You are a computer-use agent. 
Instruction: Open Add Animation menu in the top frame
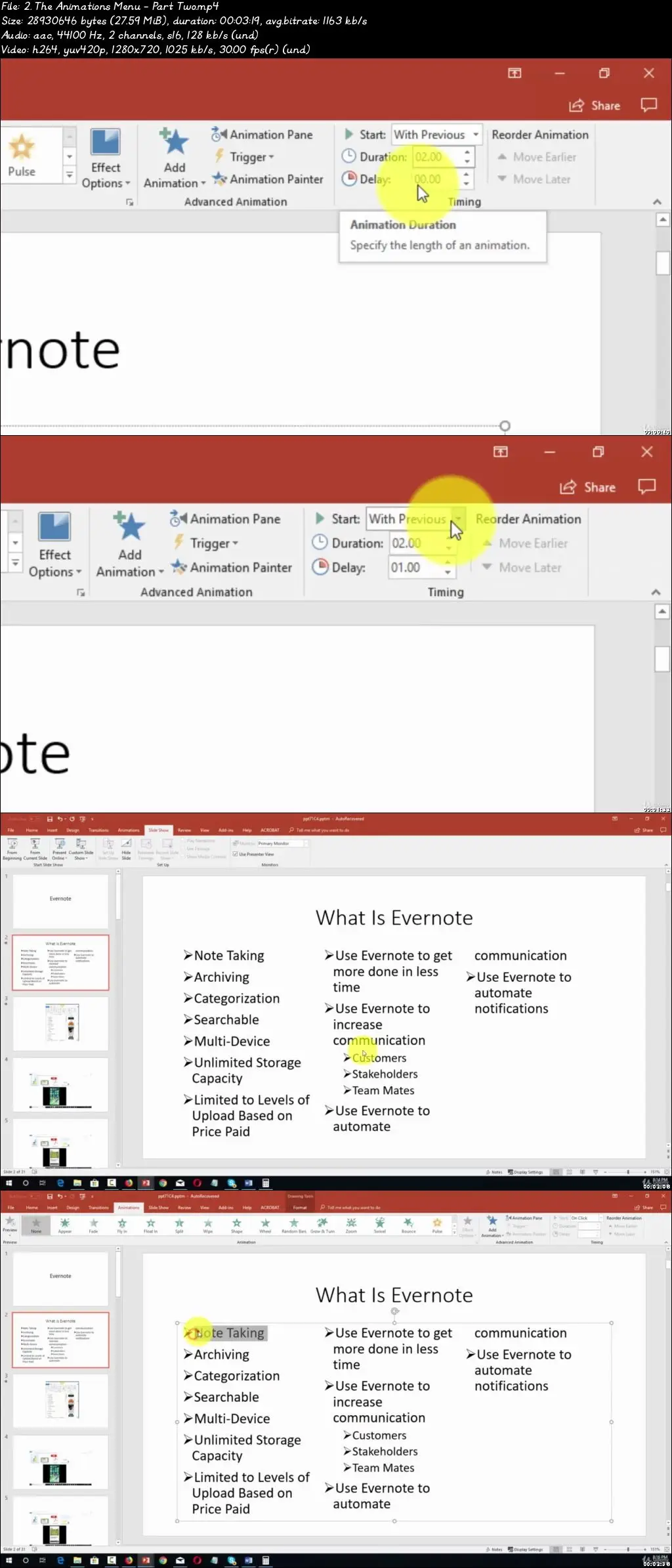click(174, 159)
